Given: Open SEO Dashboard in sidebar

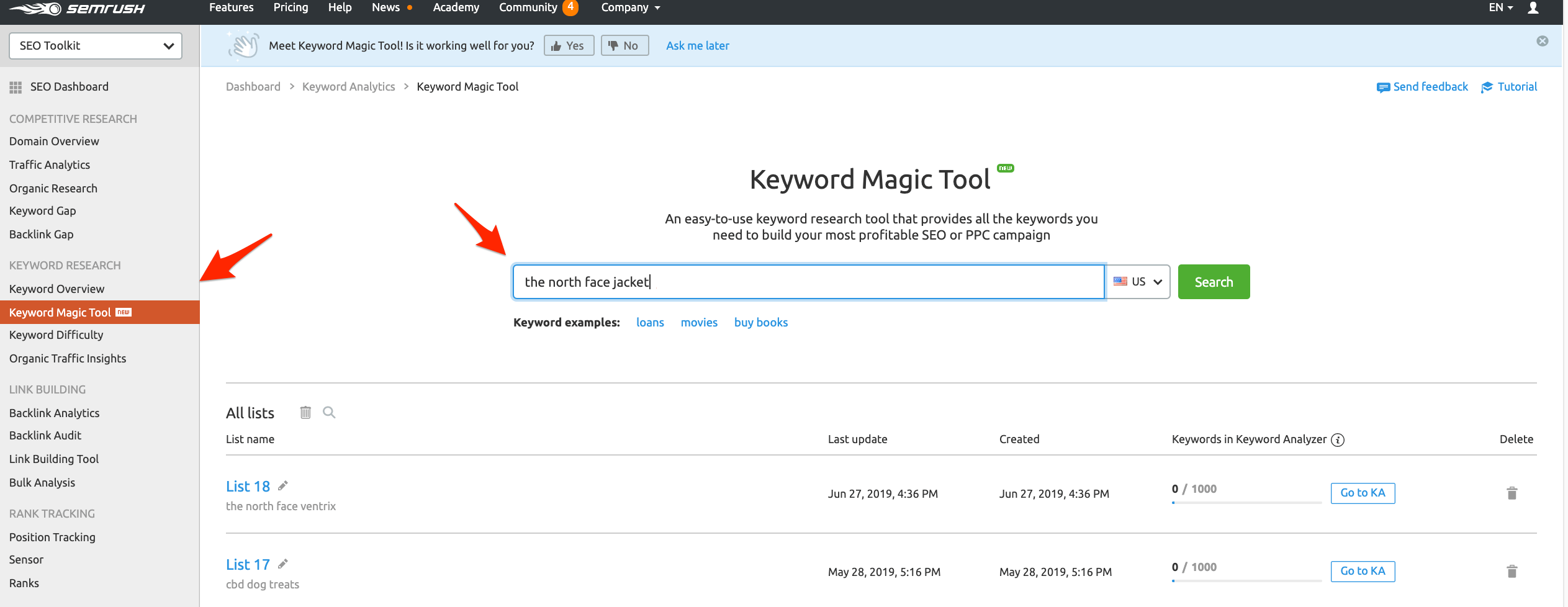Looking at the screenshot, I should click(x=69, y=87).
